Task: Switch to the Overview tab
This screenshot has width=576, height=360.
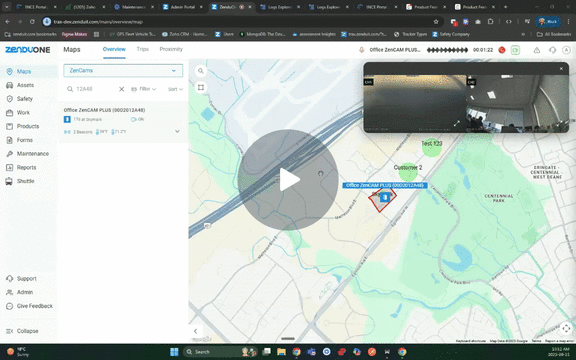Action: (114, 49)
